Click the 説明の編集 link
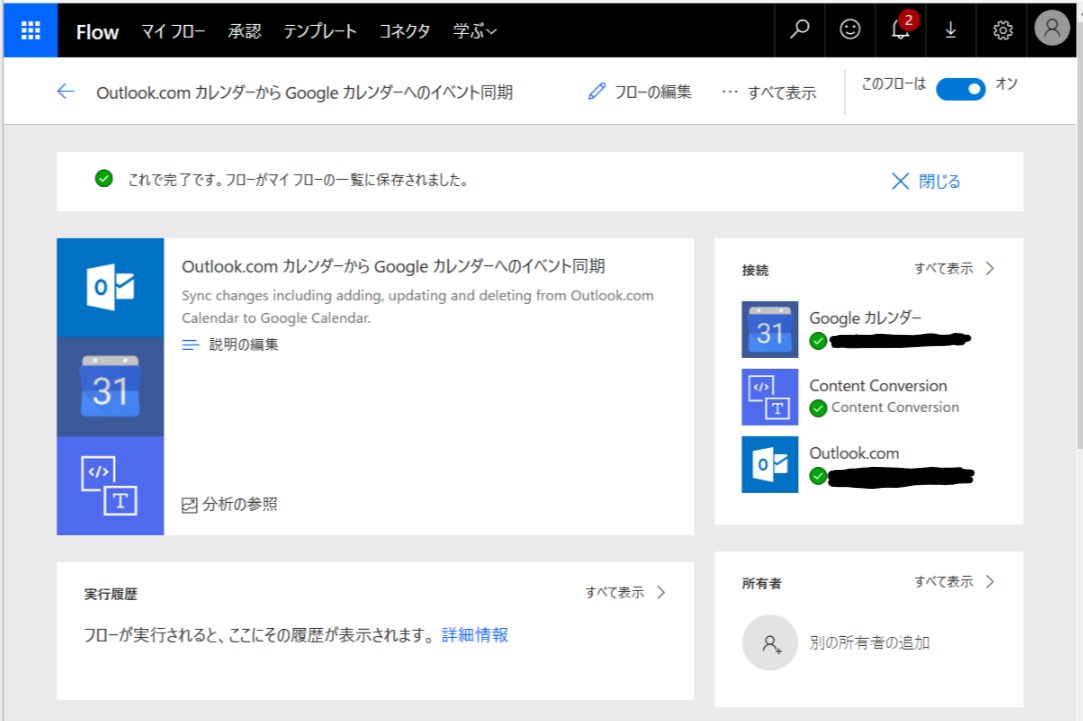 pyautogui.click(x=244, y=344)
